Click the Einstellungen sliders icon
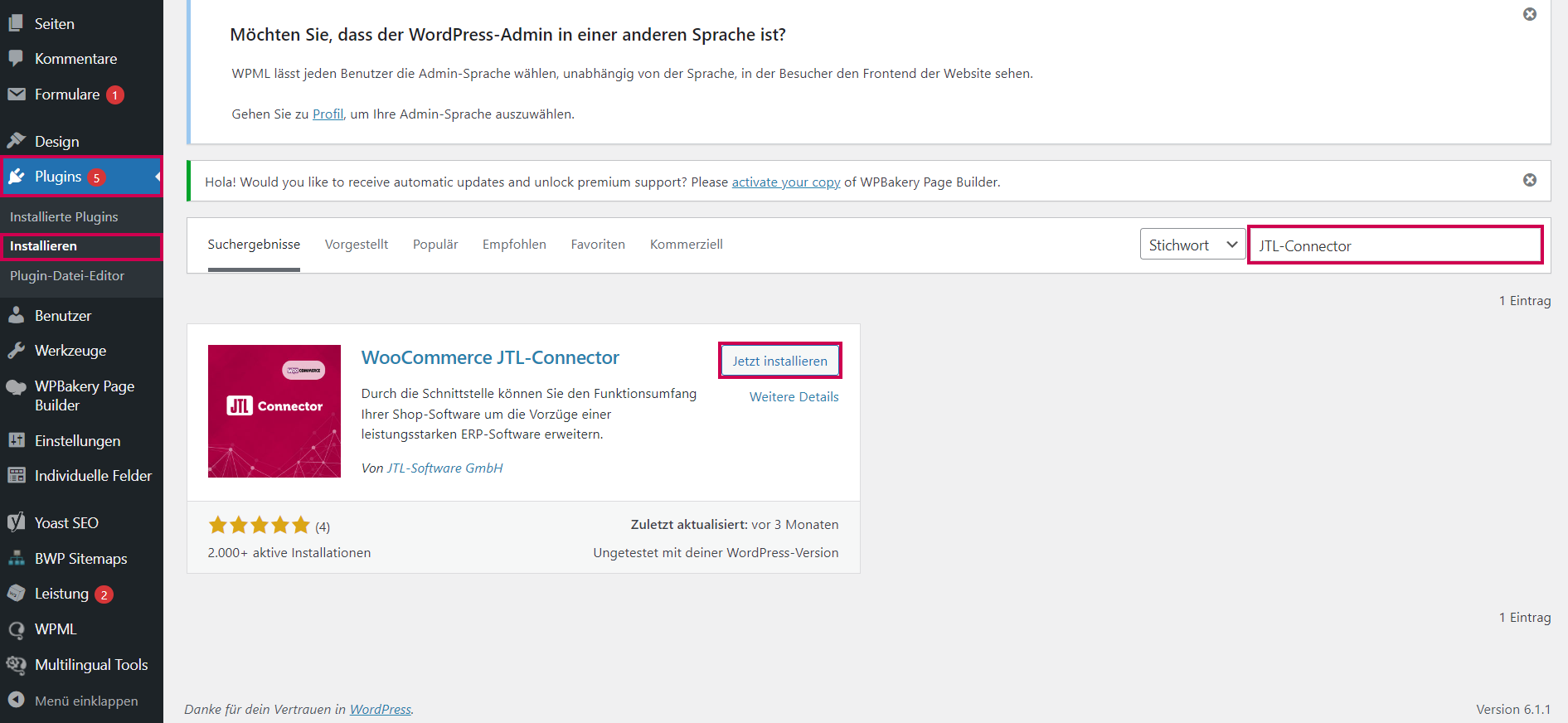The height and width of the screenshot is (723, 1568). (16, 440)
